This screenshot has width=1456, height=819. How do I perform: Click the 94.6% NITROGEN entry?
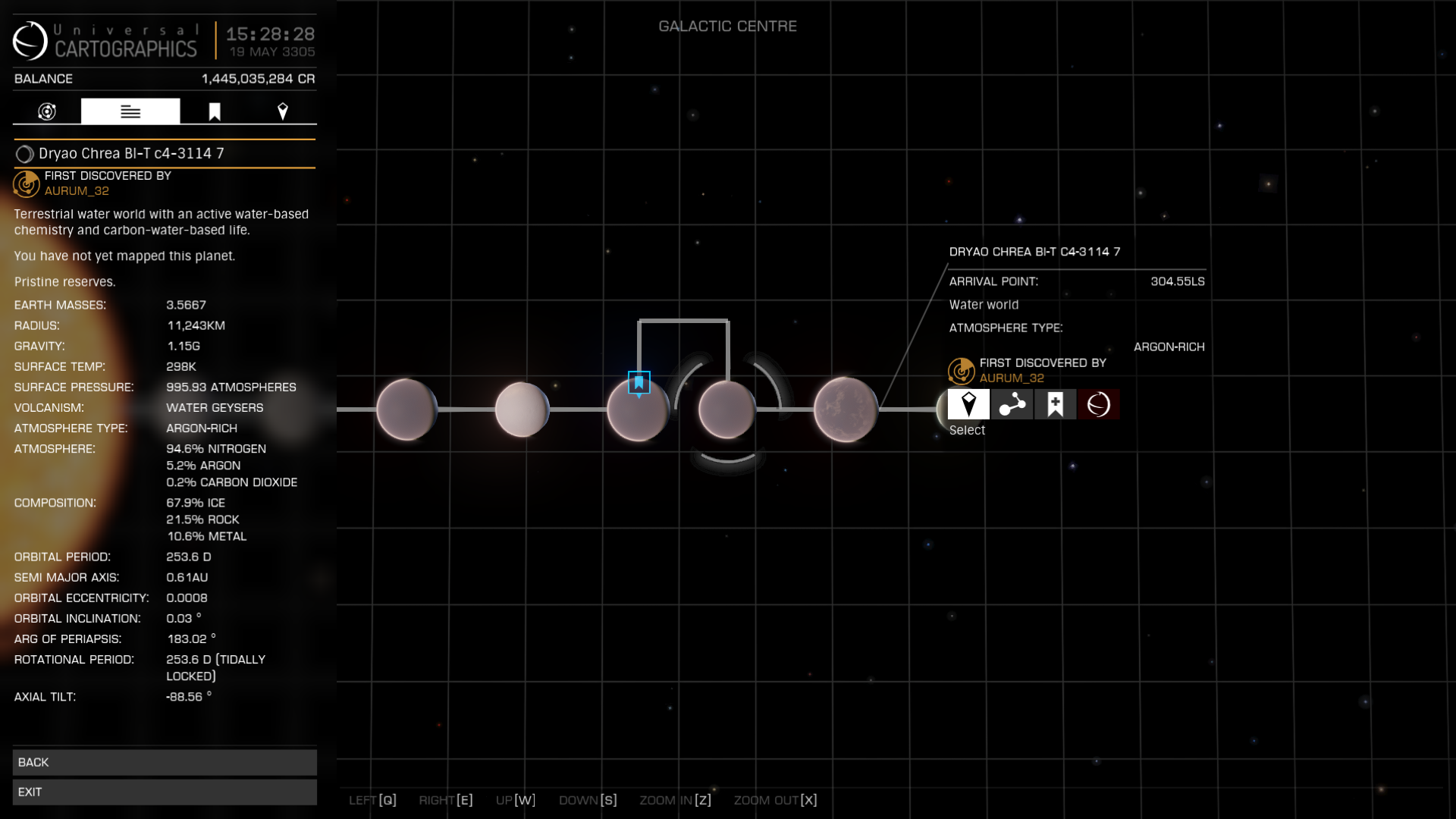pyautogui.click(x=216, y=449)
